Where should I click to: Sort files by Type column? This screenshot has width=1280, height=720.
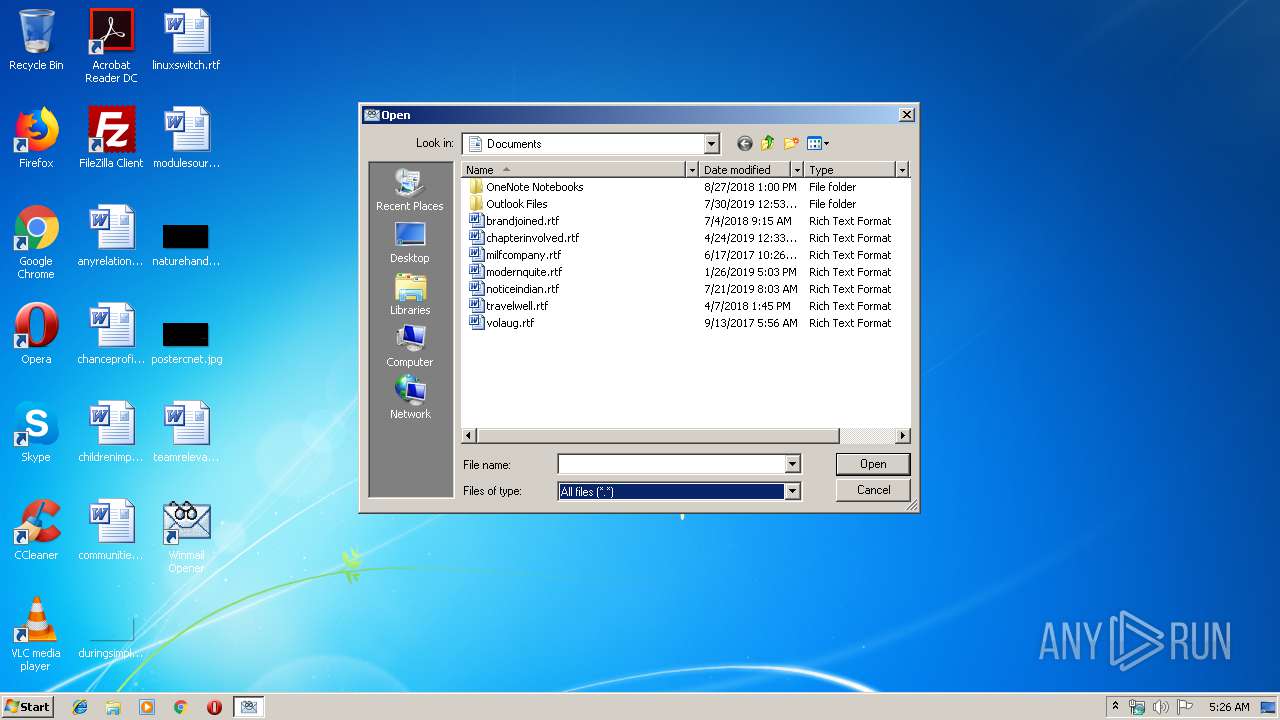click(850, 170)
